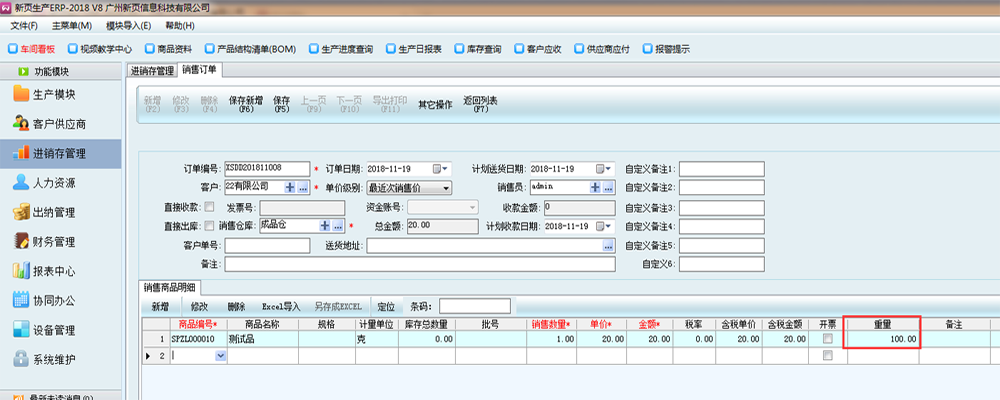Click the 保存 (F5) button

click(281, 104)
